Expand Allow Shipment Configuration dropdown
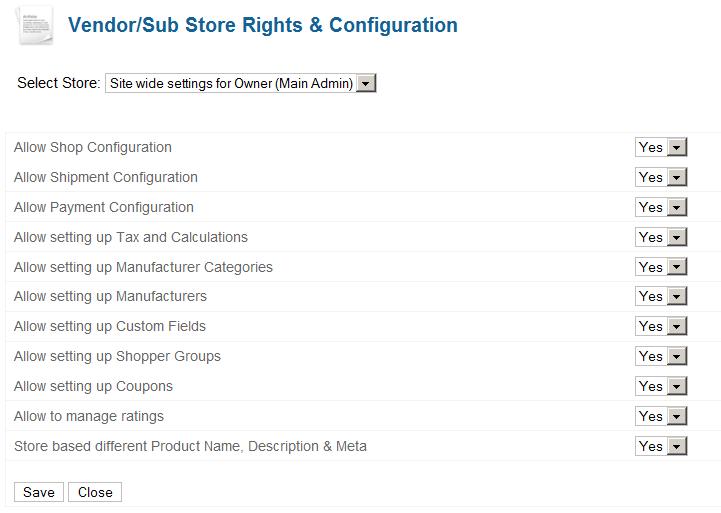 (661, 178)
